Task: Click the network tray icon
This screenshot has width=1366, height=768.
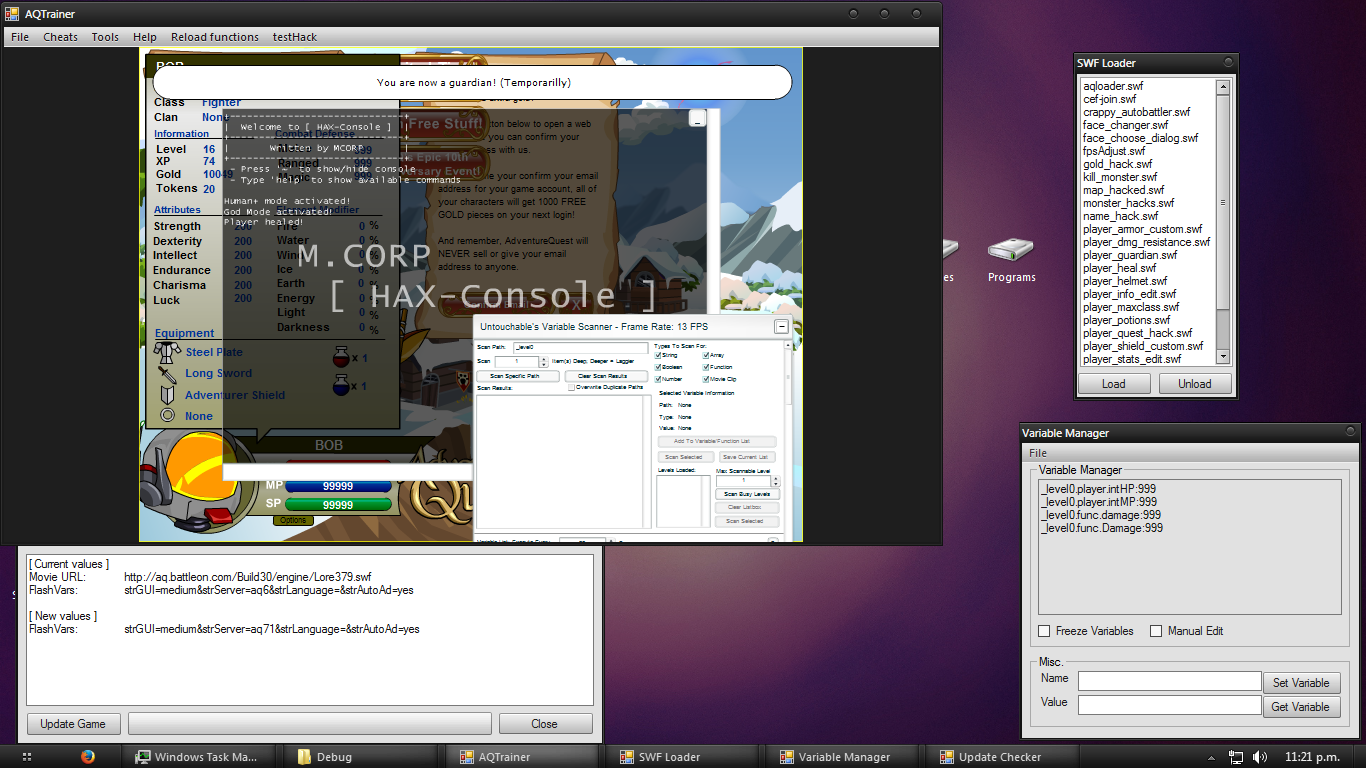Action: [x=1236, y=757]
